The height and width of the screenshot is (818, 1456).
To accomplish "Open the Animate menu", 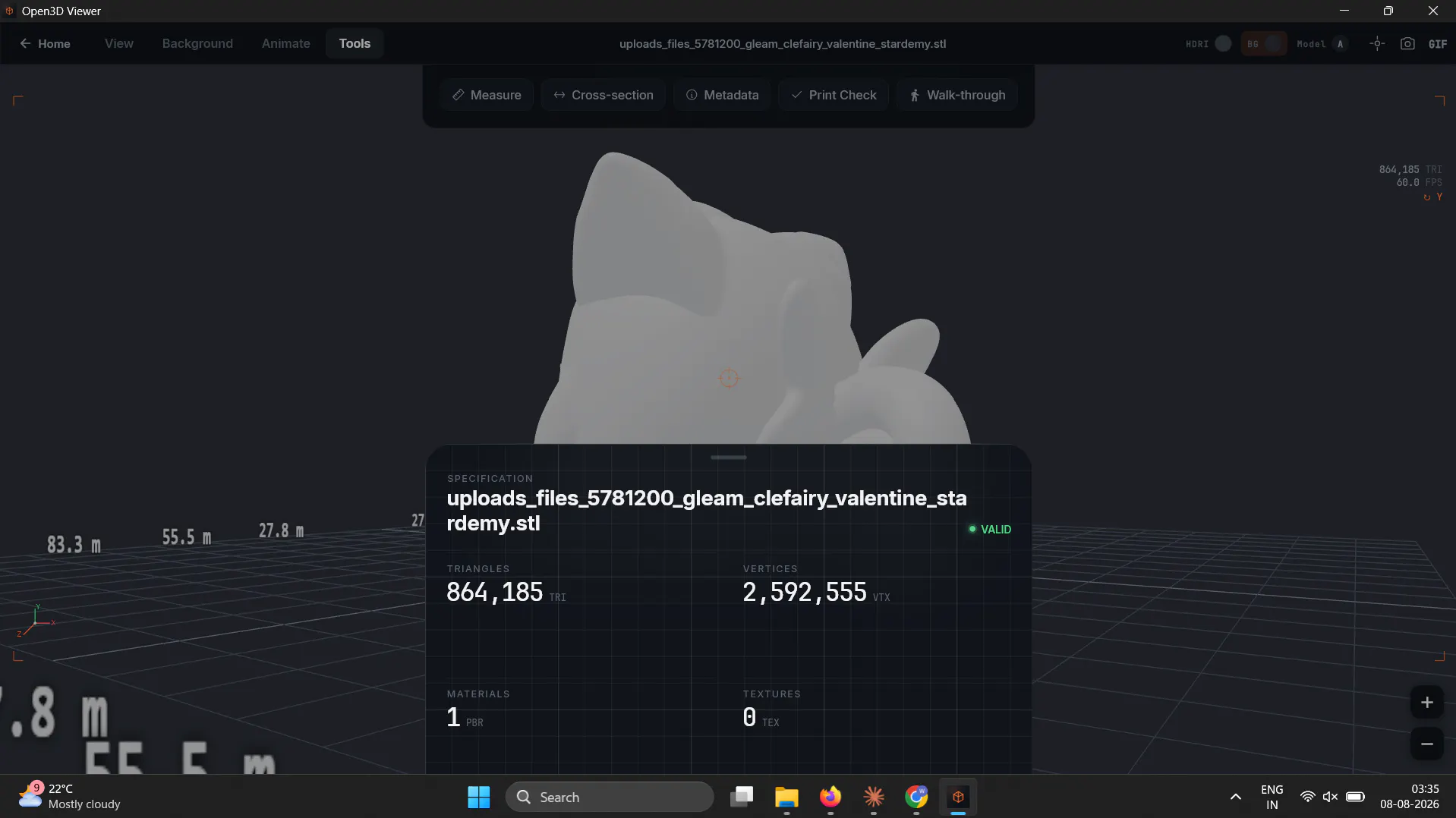I will point(286,43).
